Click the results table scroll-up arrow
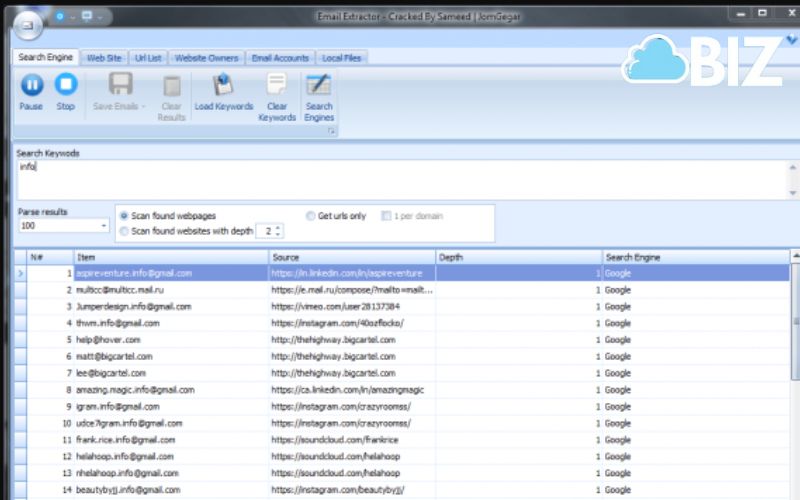The width and height of the screenshot is (800, 500). pyautogui.click(x=795, y=256)
